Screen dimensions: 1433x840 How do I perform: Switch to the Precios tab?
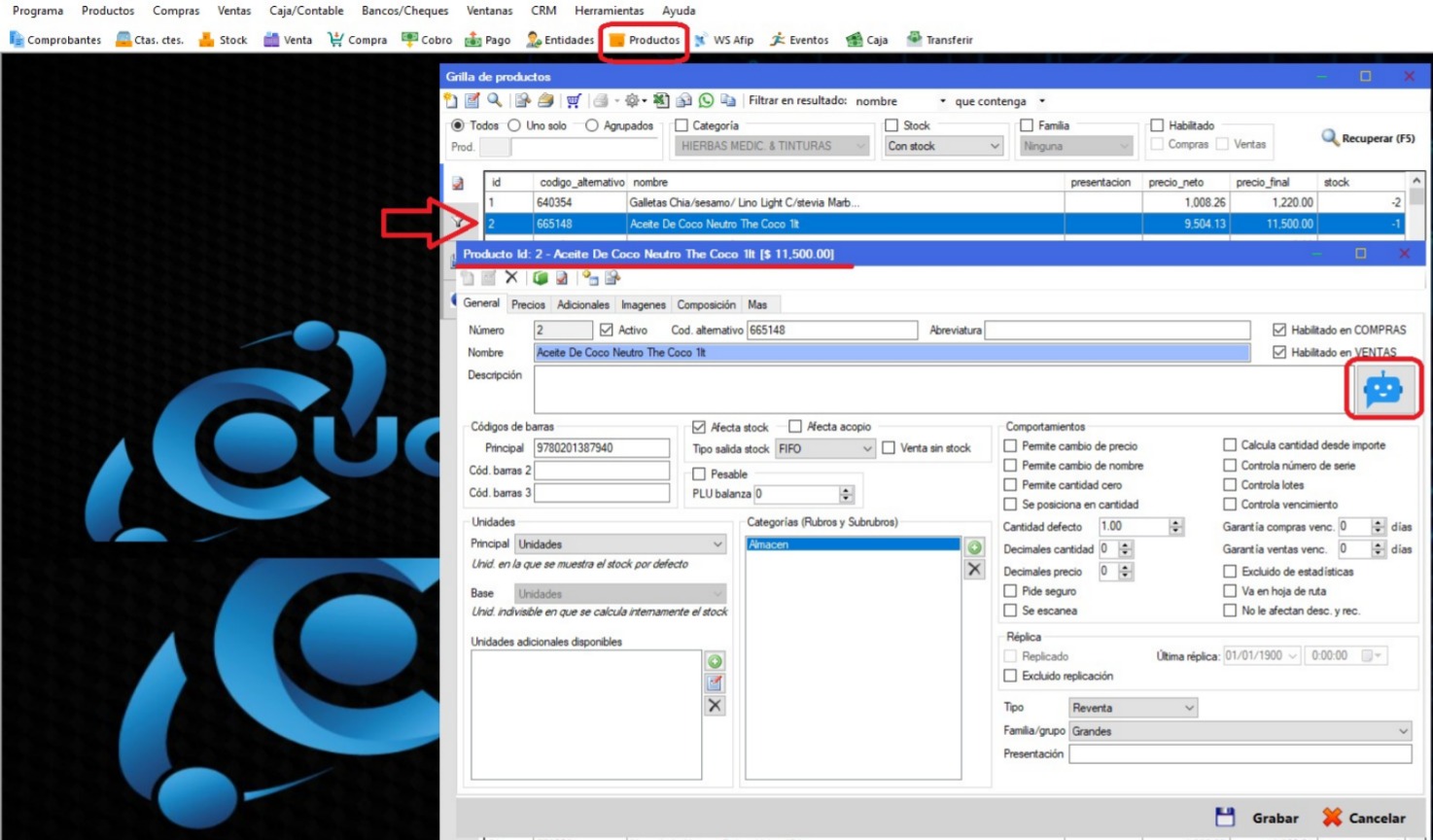[x=528, y=304]
